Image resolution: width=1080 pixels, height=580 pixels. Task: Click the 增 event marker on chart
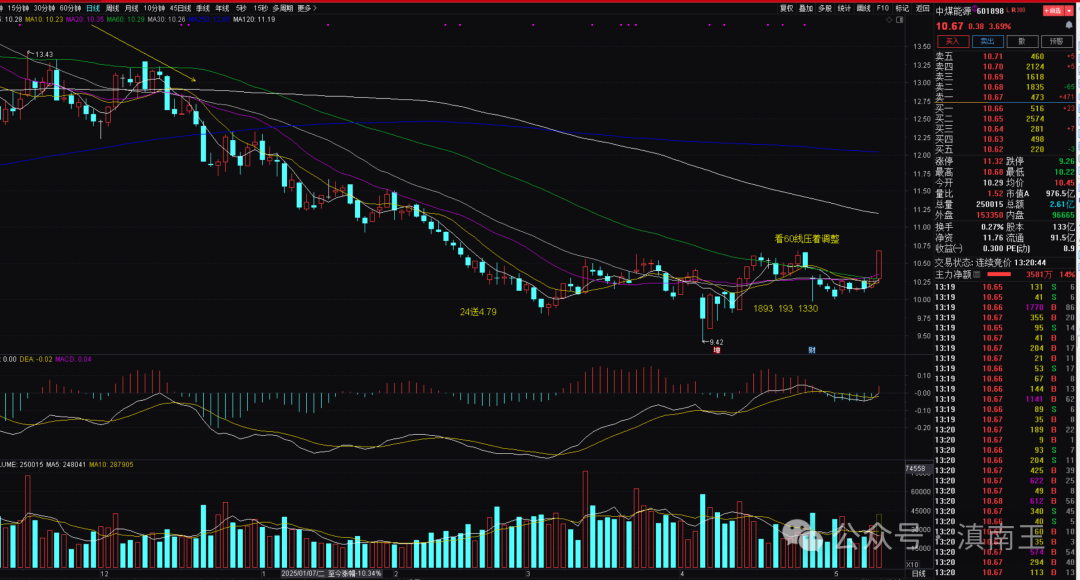point(716,350)
